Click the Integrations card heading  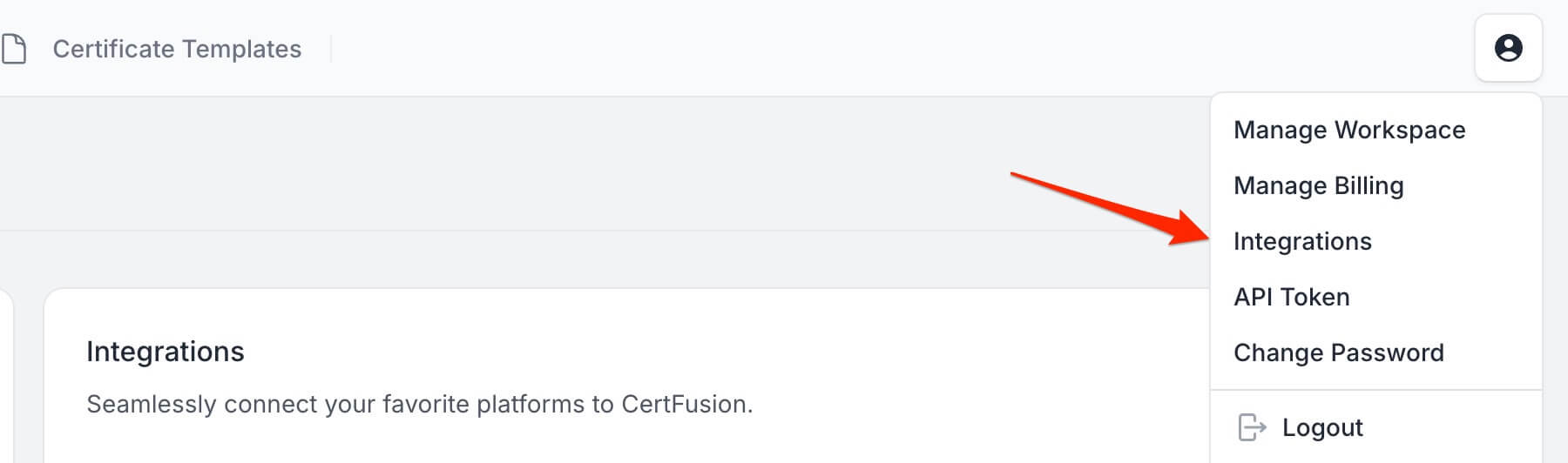pos(166,352)
